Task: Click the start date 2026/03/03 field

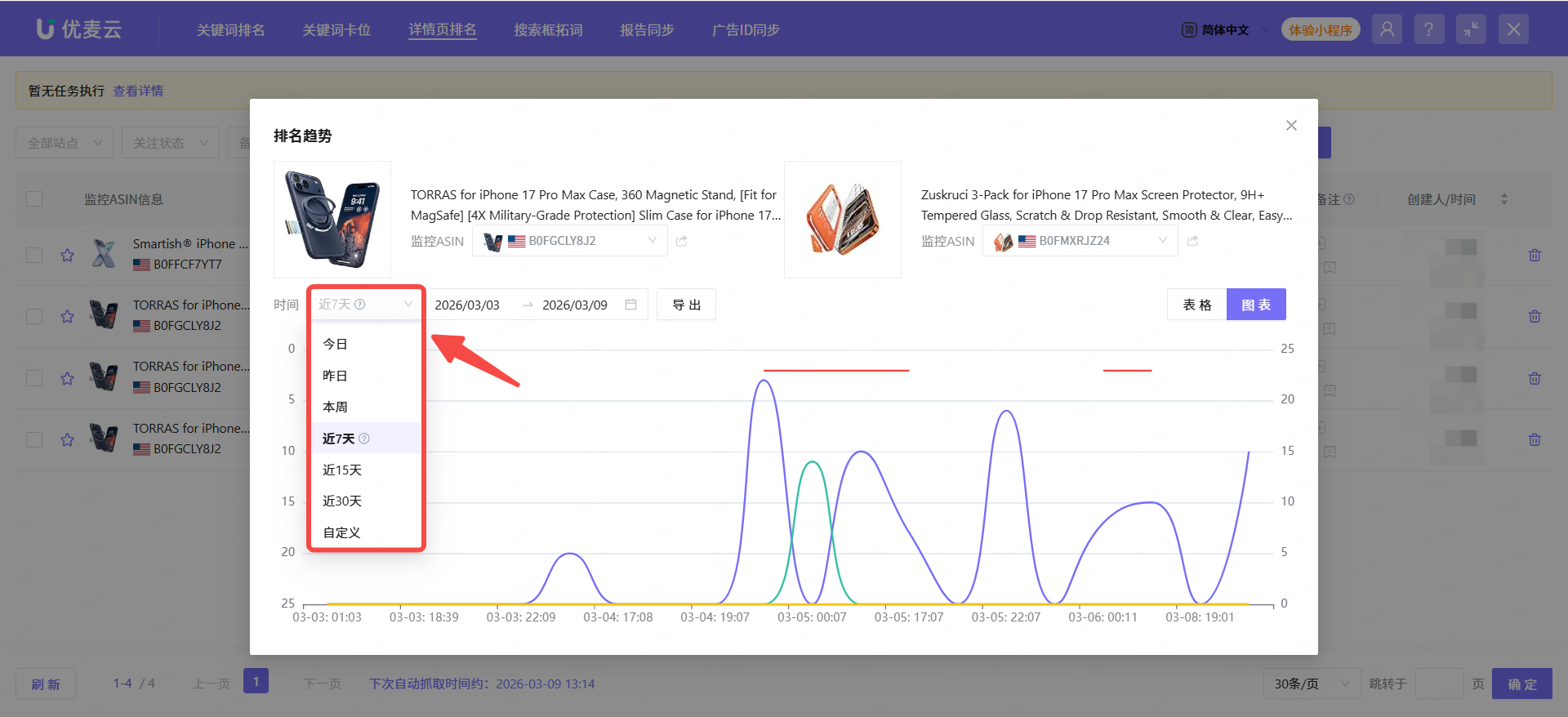Action: click(x=467, y=305)
